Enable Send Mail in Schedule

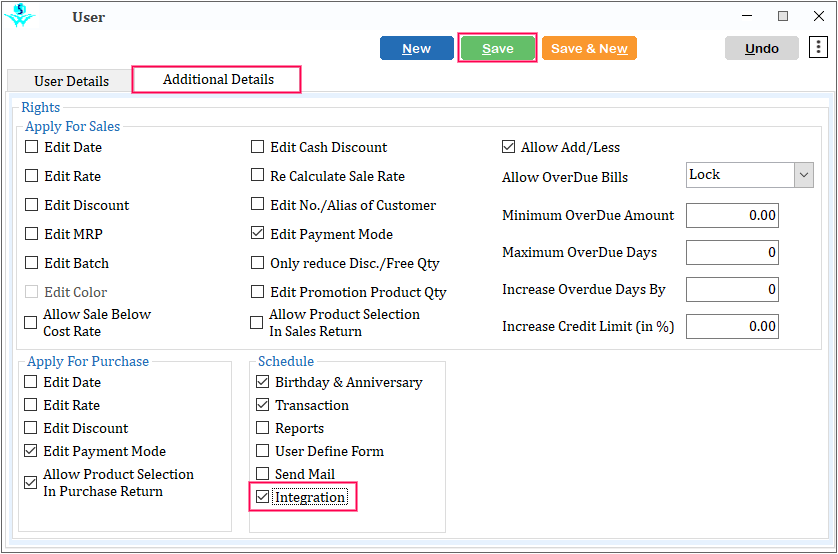click(x=262, y=473)
